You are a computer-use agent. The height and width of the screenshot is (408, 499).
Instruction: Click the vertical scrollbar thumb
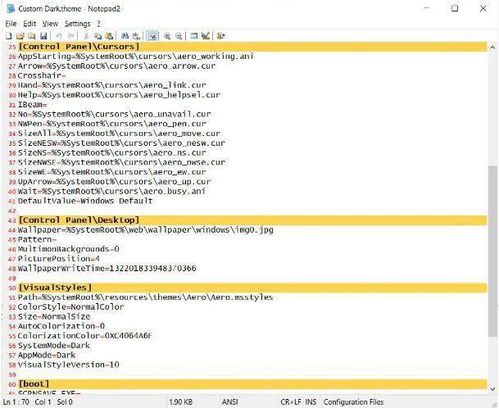(492, 251)
